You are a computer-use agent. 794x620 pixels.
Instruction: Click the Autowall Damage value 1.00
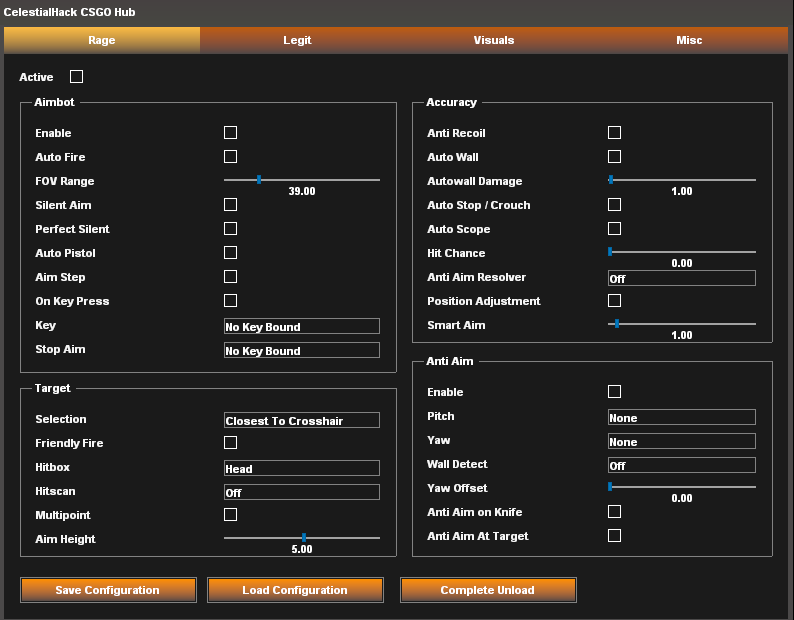(682, 191)
